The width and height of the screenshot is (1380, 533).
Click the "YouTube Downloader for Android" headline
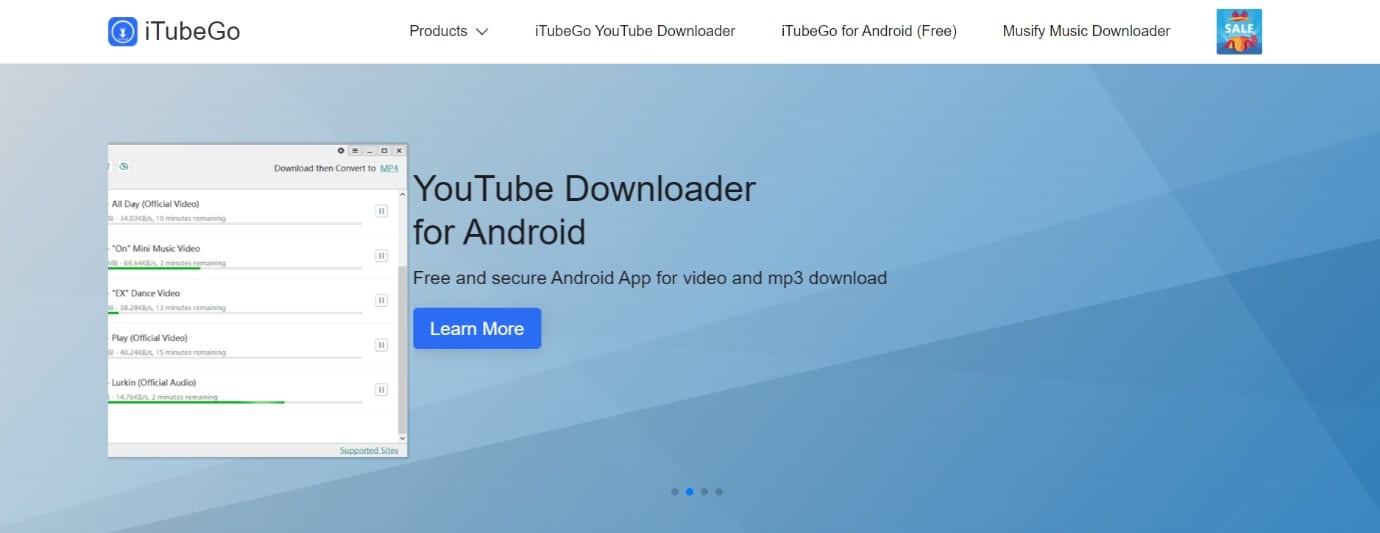tap(584, 210)
